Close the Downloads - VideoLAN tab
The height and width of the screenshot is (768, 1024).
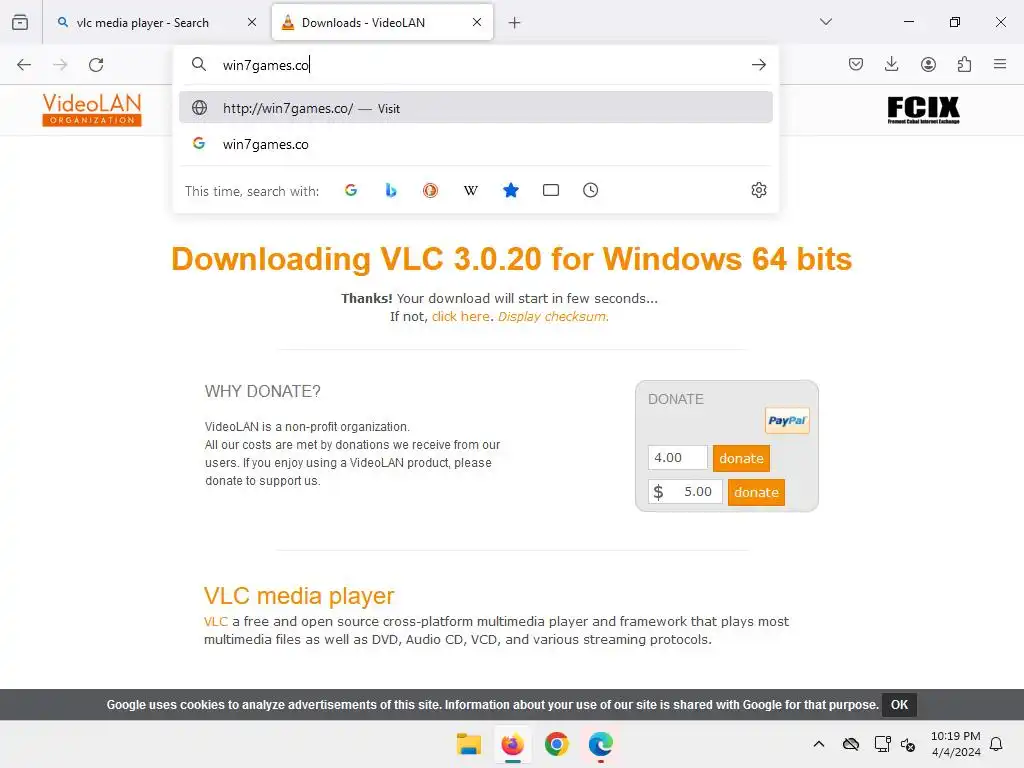point(477,22)
